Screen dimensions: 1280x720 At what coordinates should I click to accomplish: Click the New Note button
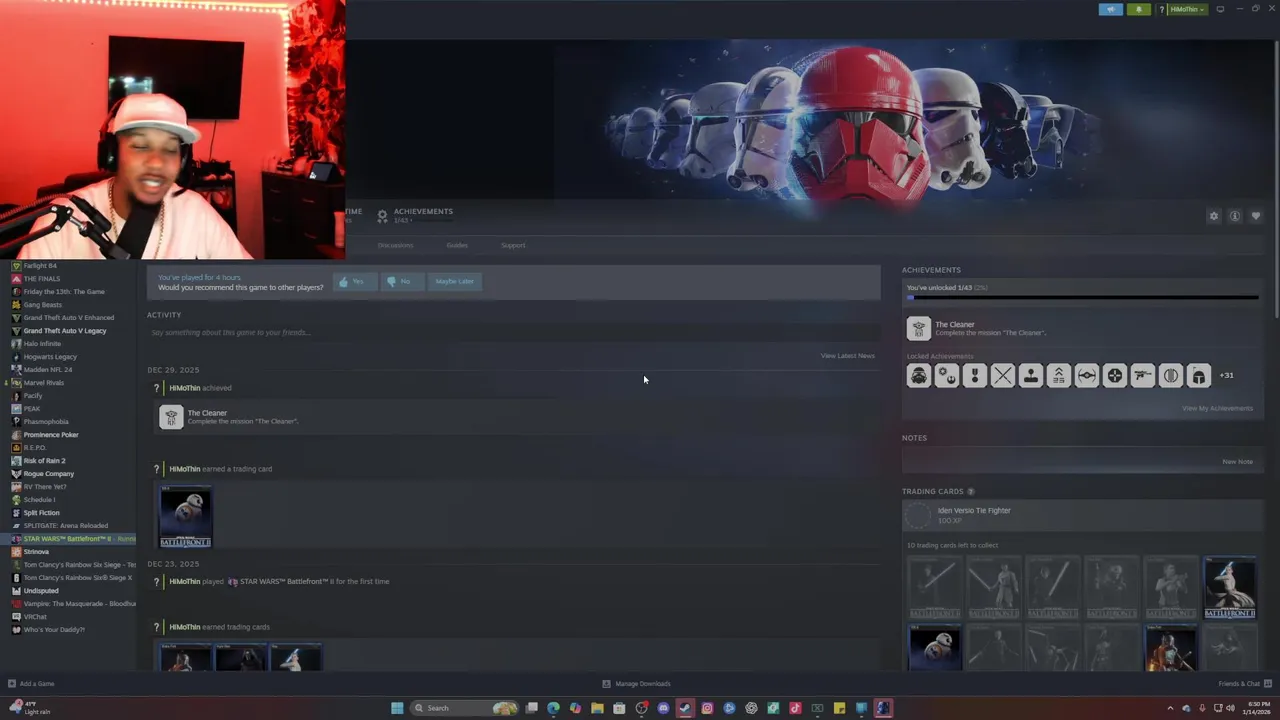[1237, 462]
